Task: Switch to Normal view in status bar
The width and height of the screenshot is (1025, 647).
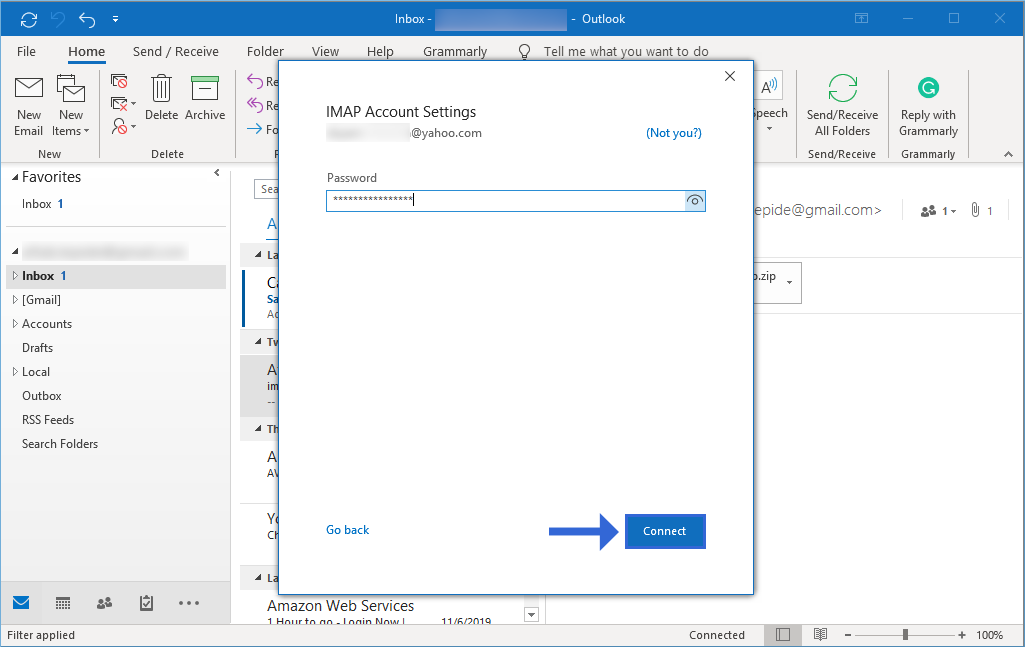Action: 783,635
